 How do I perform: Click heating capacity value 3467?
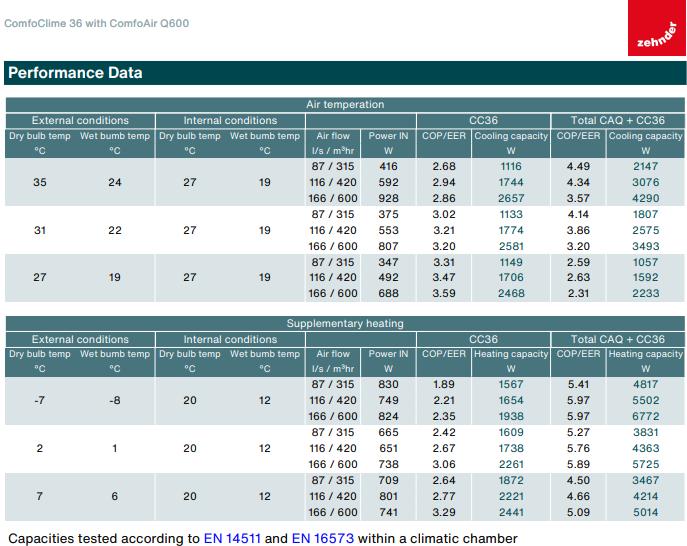tap(645, 480)
